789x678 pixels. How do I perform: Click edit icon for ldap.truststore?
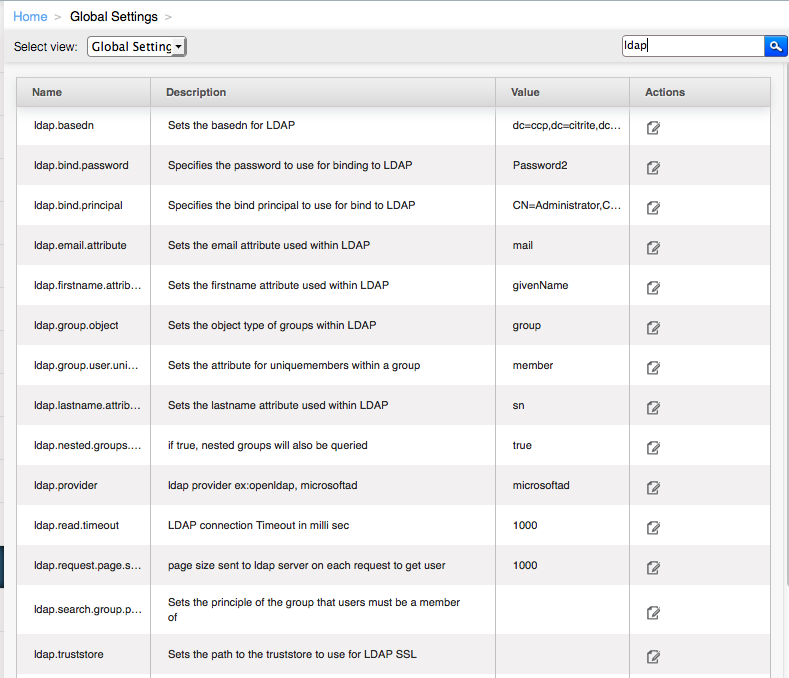pos(653,657)
